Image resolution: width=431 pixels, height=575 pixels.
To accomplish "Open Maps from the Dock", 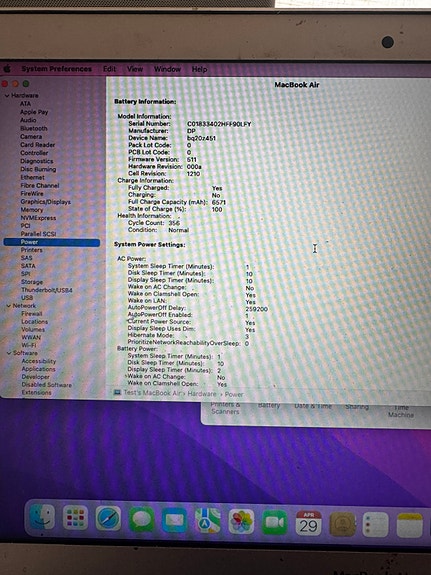I will tap(208, 520).
